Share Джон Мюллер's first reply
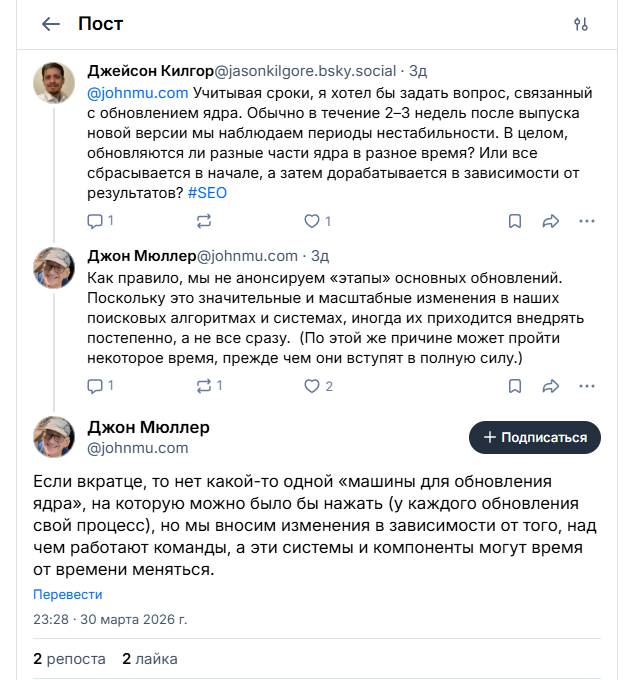This screenshot has width=627, height=680. pos(550,385)
